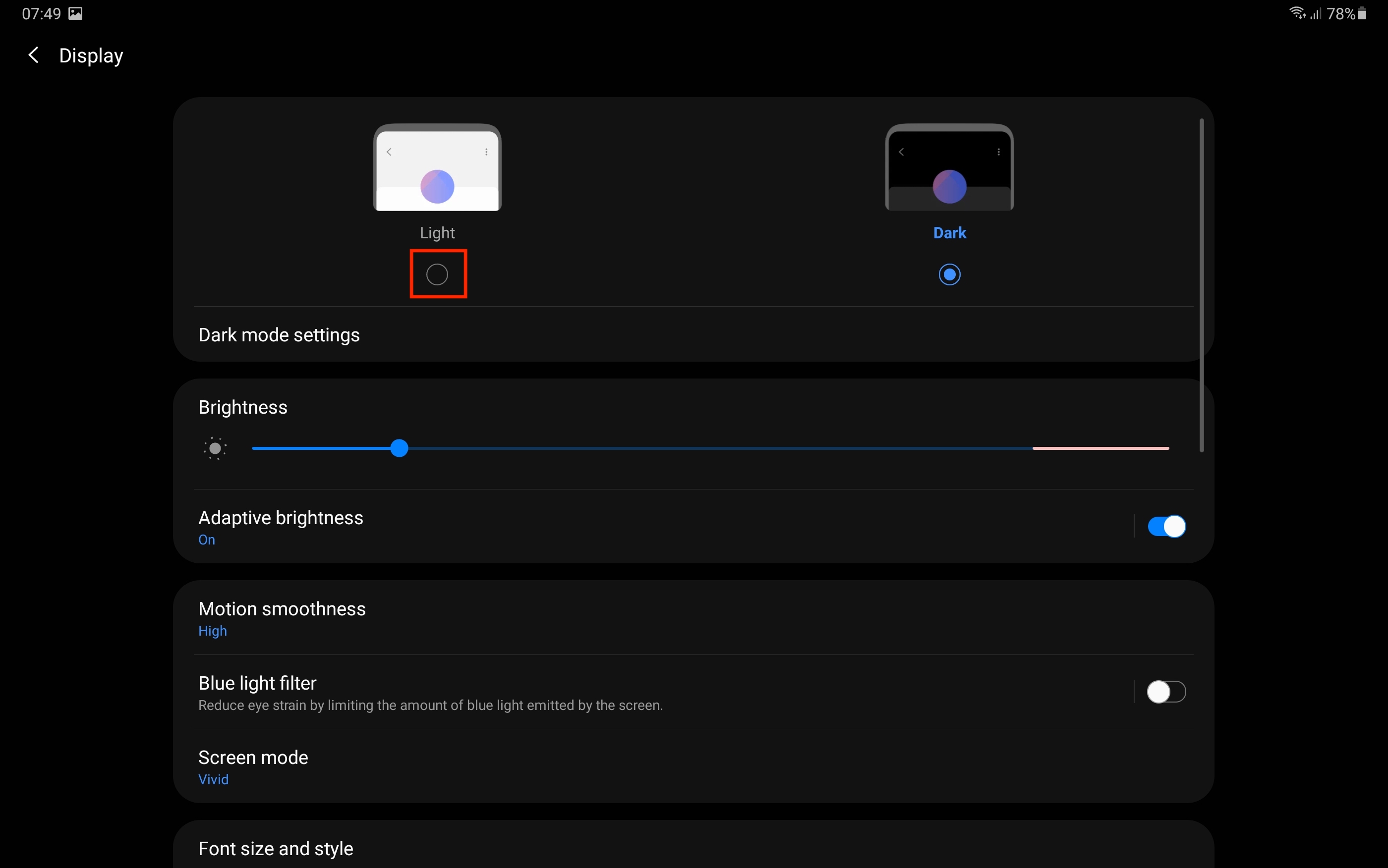Select the Dark mode radio button
This screenshot has height=868, width=1388.
pos(949,274)
